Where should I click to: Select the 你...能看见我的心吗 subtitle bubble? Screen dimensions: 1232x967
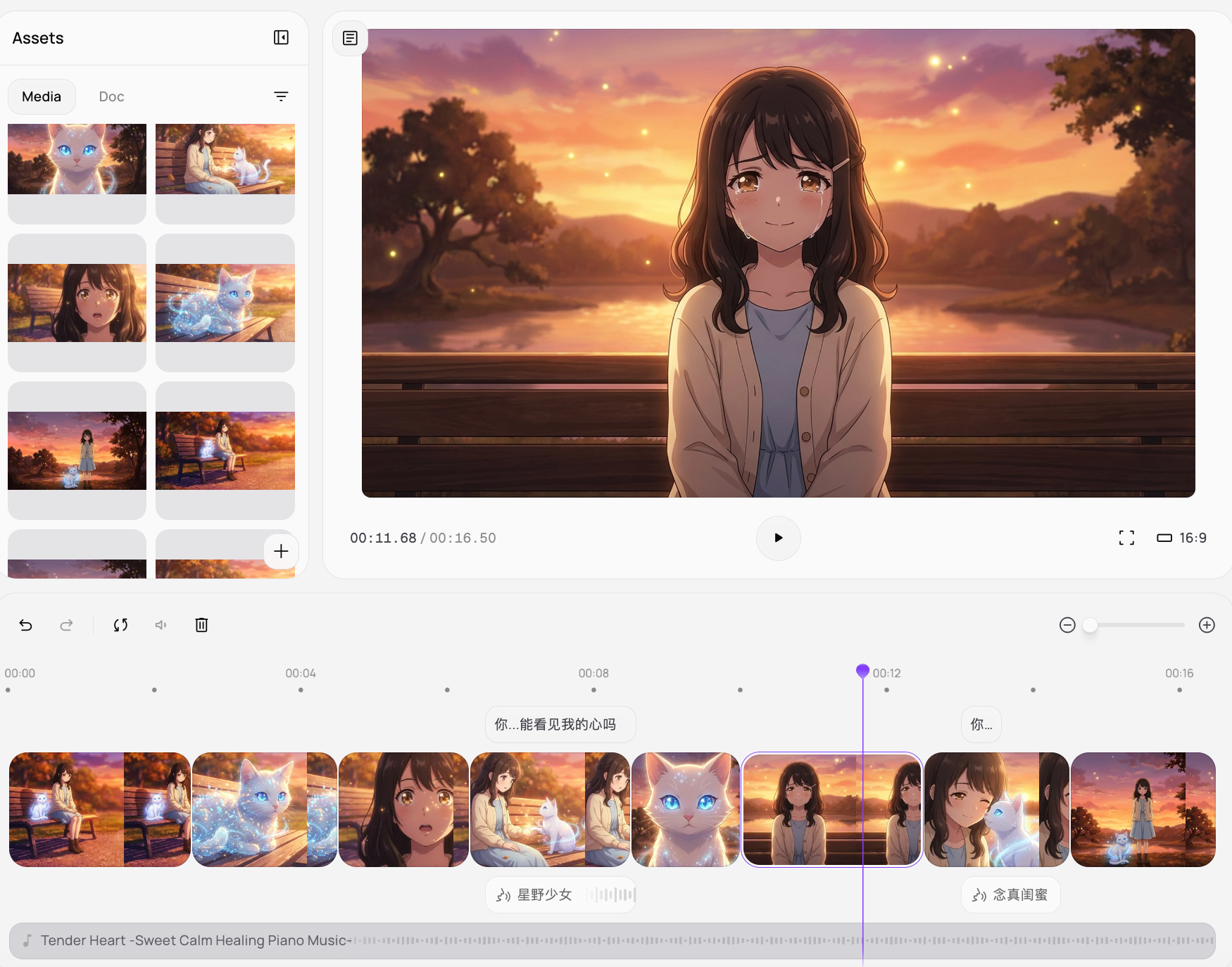(x=560, y=724)
